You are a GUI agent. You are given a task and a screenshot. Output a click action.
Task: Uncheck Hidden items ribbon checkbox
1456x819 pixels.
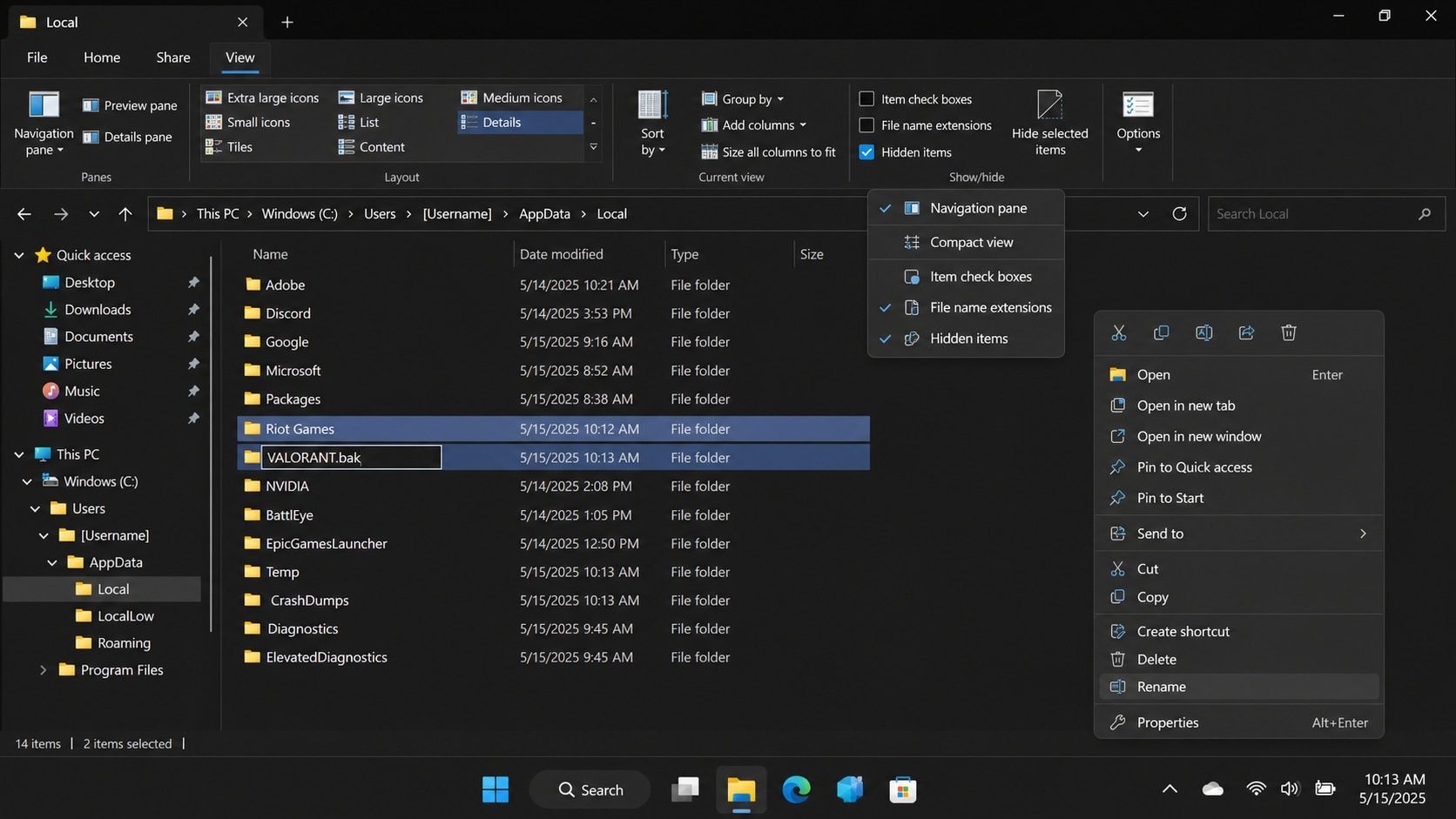click(906, 152)
